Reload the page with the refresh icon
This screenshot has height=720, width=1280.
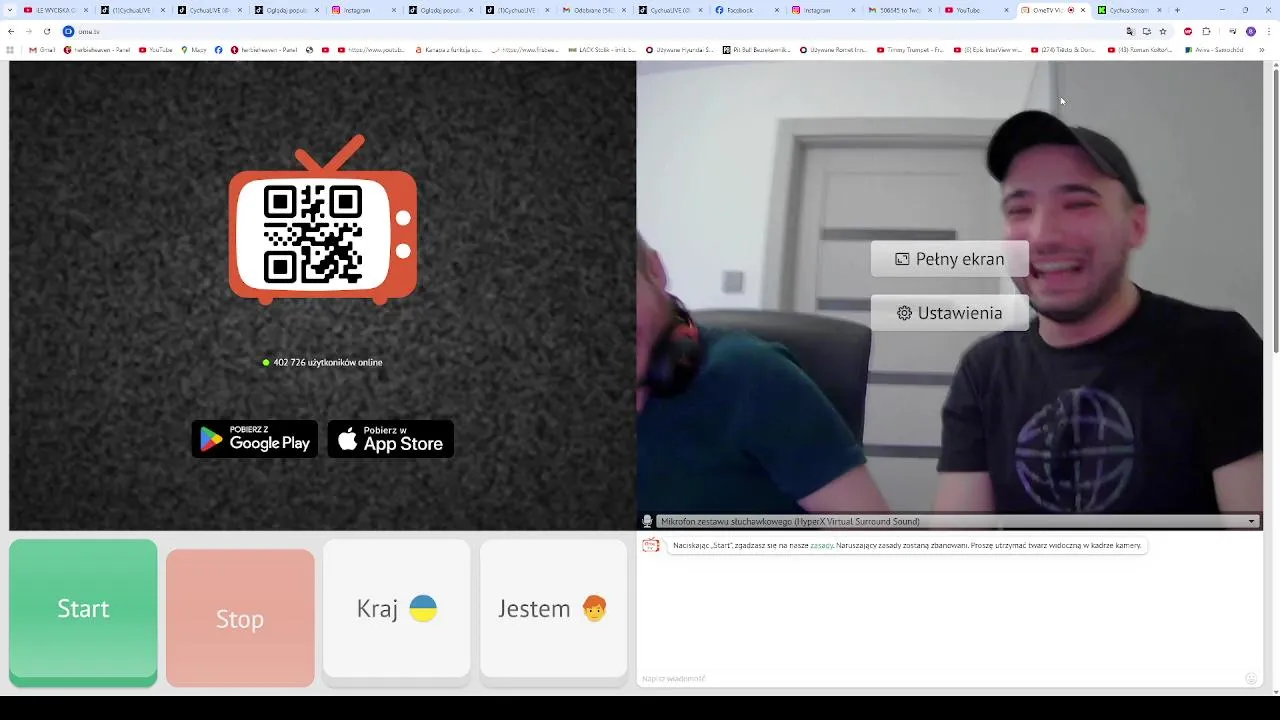point(46,31)
